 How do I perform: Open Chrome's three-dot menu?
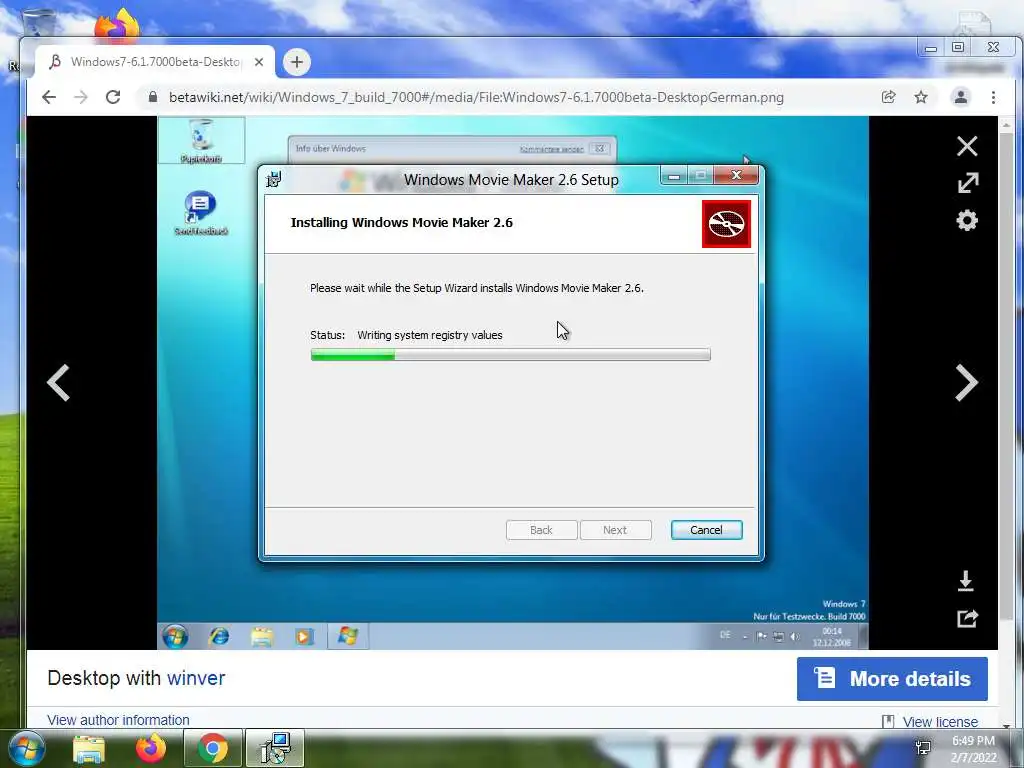[x=993, y=97]
